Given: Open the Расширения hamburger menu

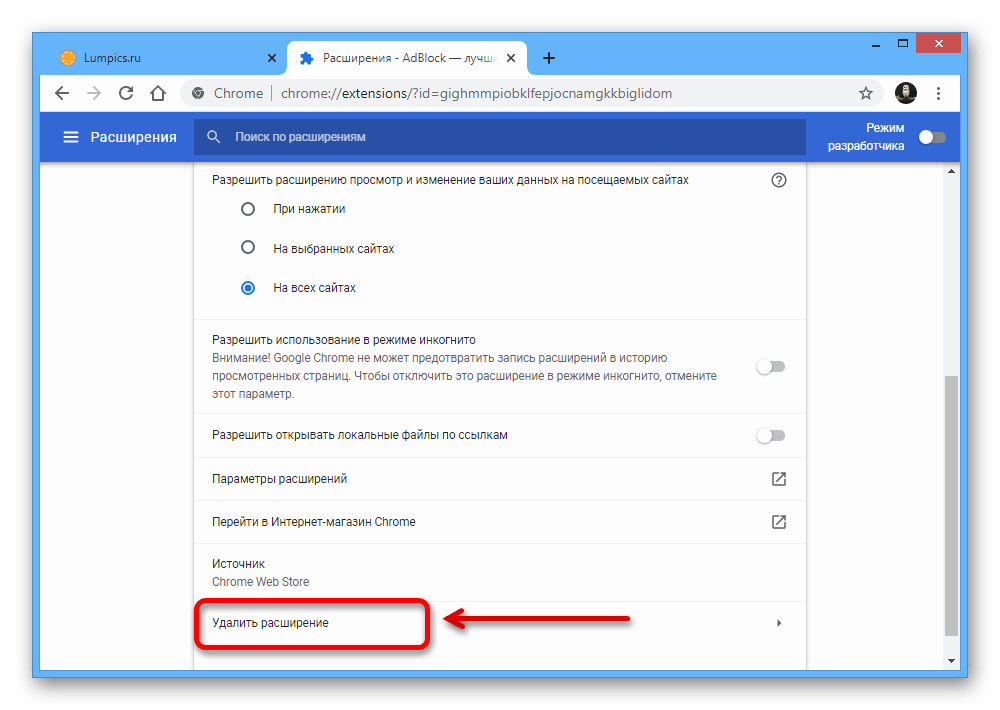Looking at the screenshot, I should coord(71,137).
